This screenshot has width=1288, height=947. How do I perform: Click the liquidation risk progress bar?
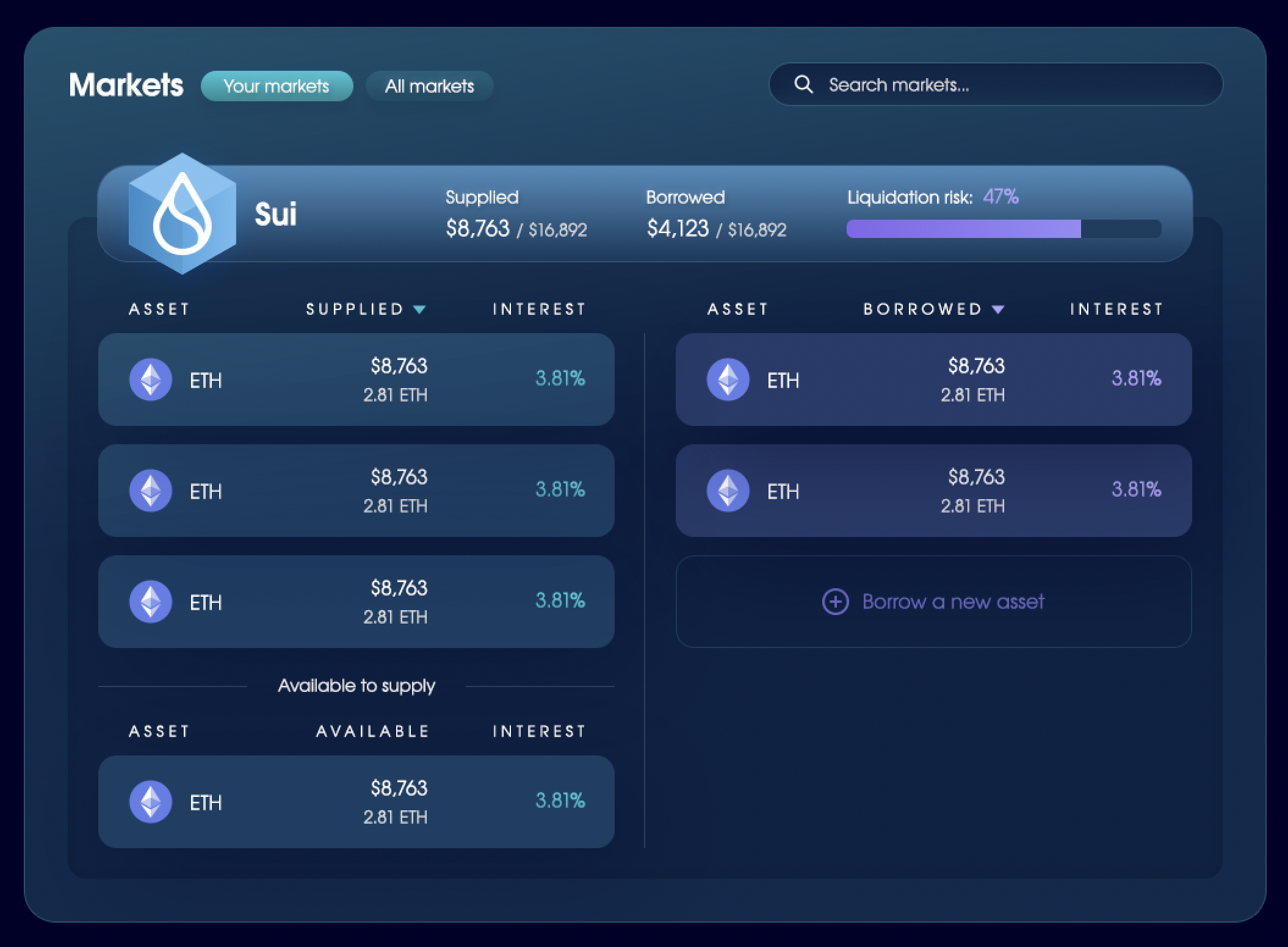click(1004, 229)
